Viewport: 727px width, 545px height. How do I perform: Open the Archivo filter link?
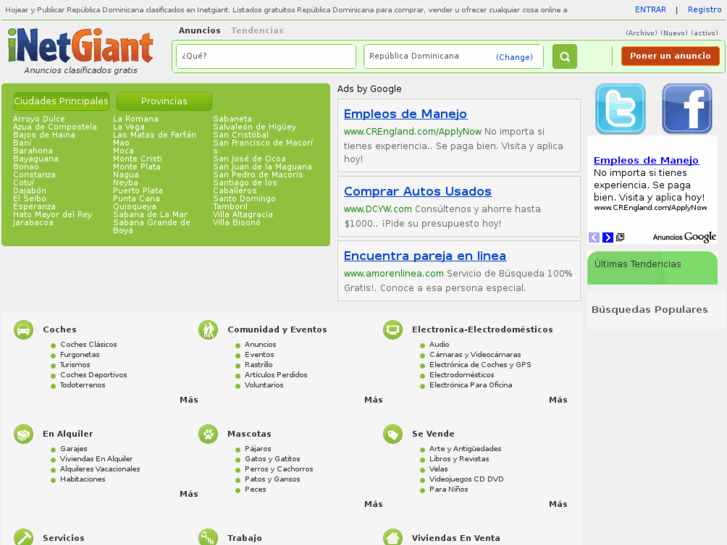point(641,33)
